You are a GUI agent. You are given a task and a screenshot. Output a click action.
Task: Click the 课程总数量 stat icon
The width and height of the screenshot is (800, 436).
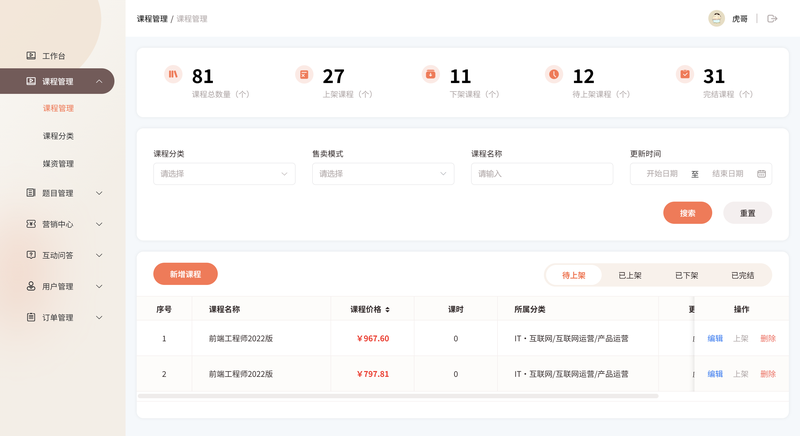(173, 74)
